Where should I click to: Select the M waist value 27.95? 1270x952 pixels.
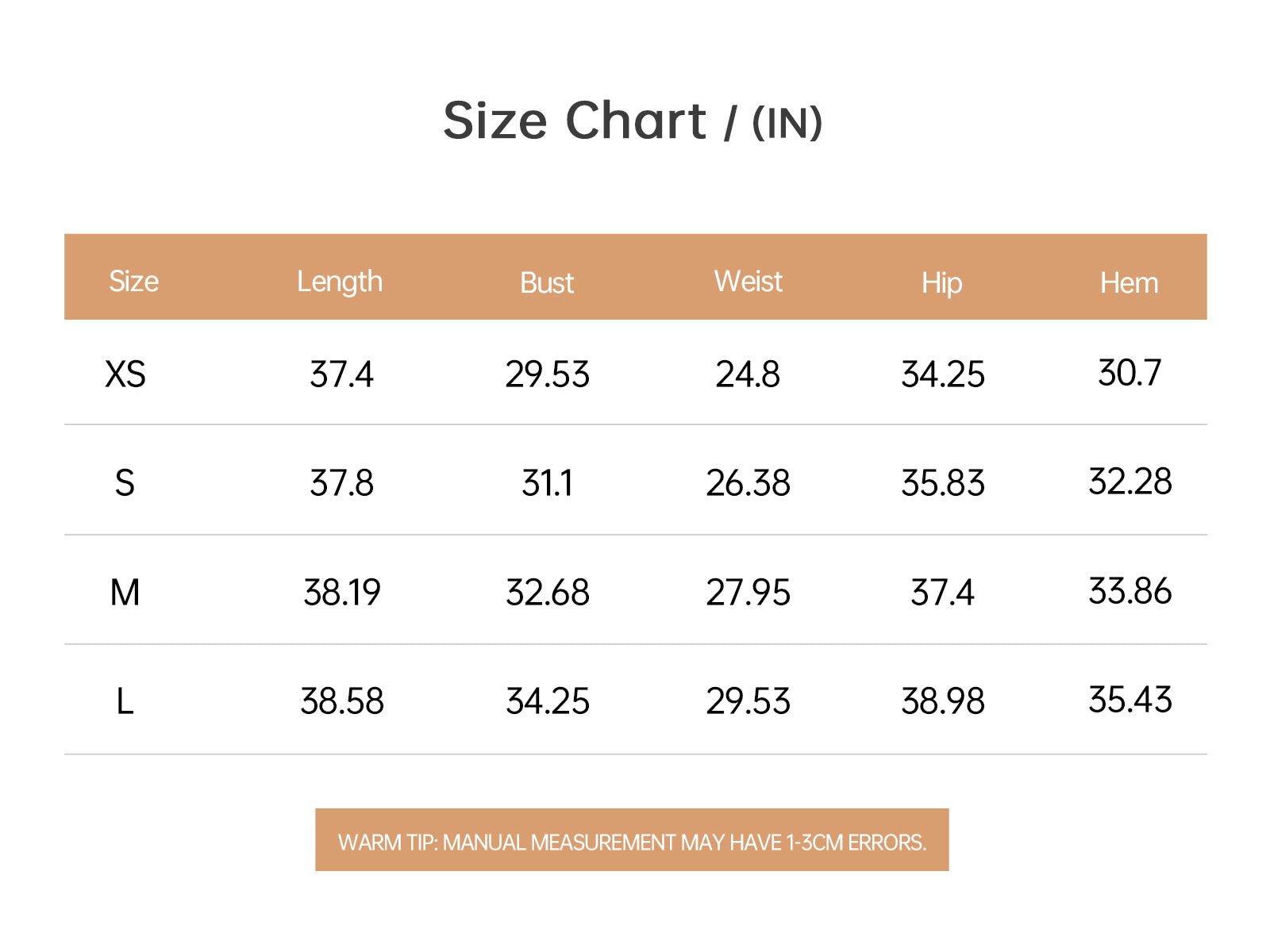(748, 593)
